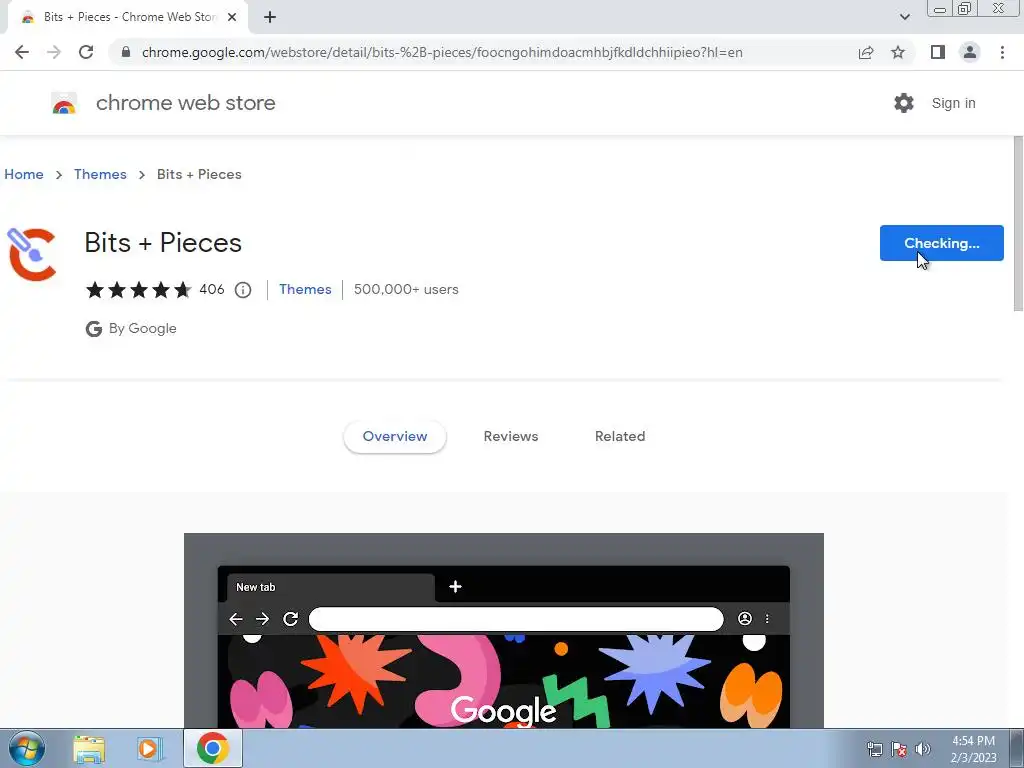Go back using the browser back arrow

click(x=22, y=52)
